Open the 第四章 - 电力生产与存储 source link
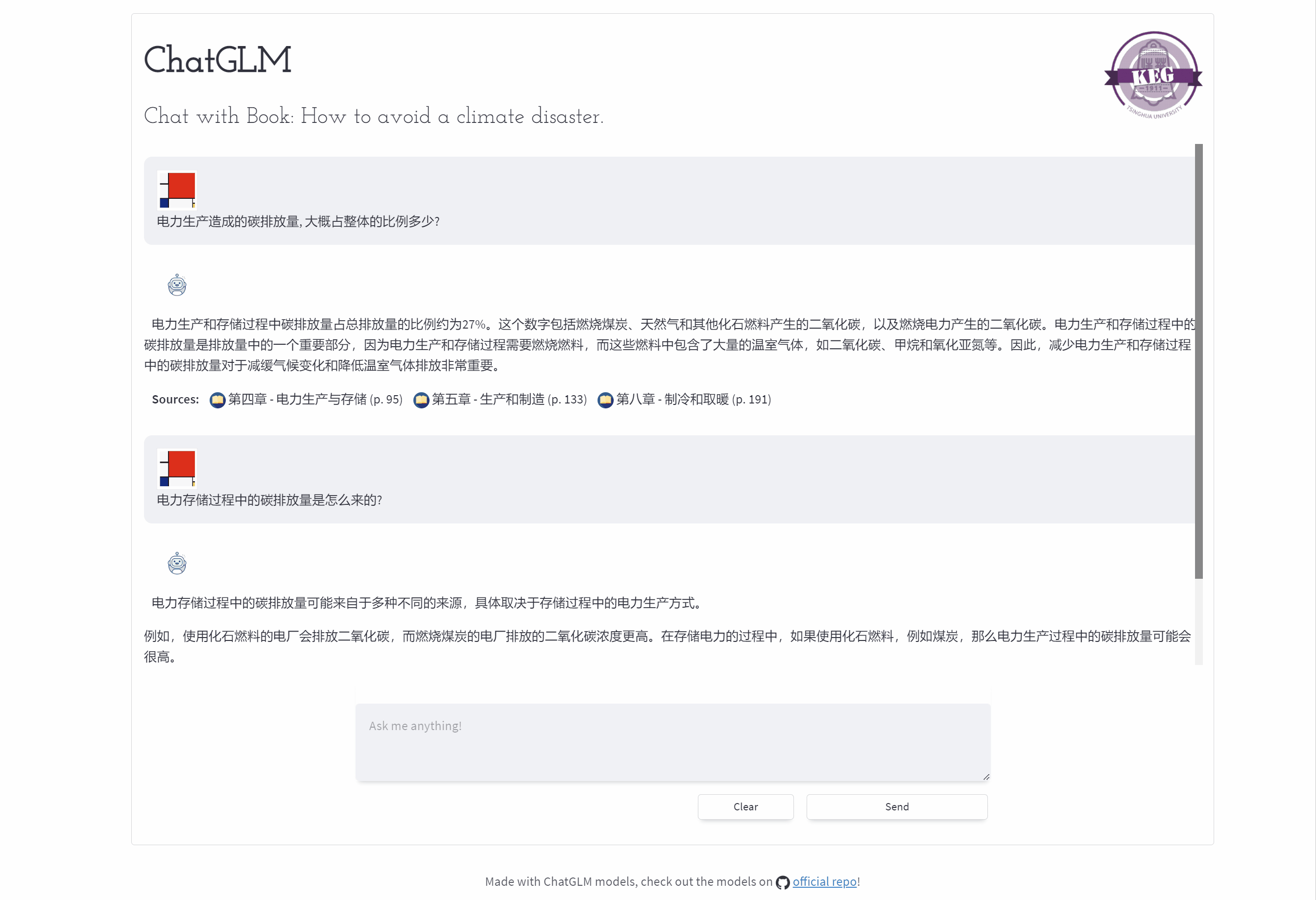Viewport: 1316px width, 900px height. [315, 400]
